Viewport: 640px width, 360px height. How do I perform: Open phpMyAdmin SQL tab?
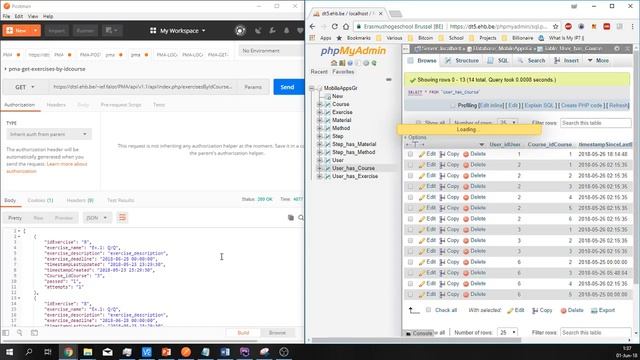[x=498, y=60]
